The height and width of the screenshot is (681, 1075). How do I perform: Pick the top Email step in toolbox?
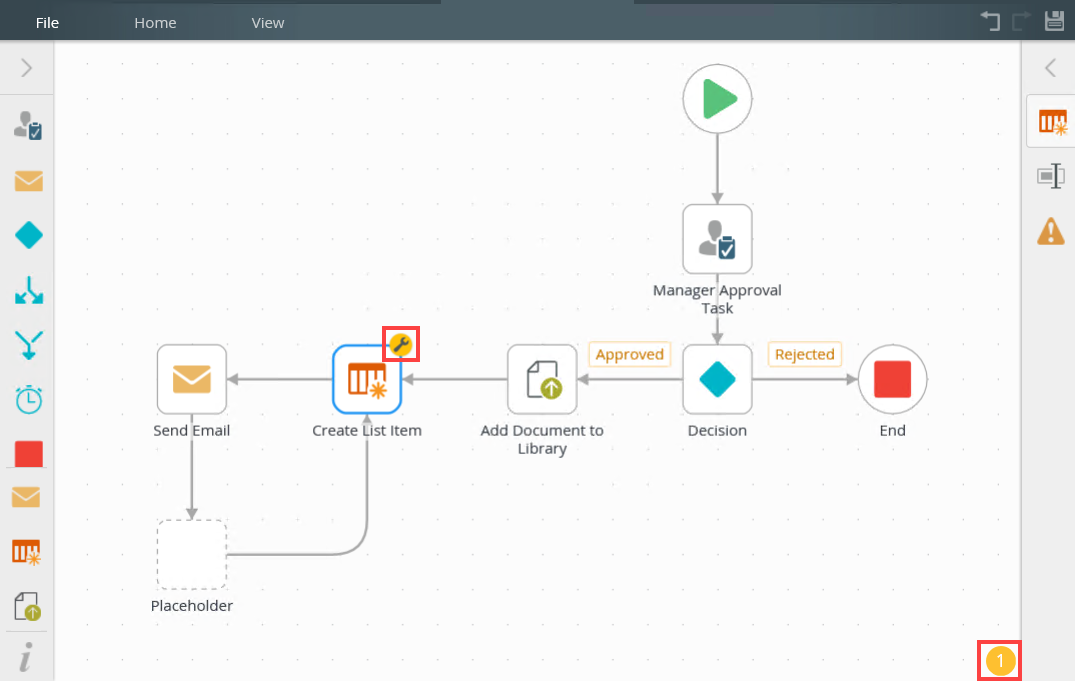(x=28, y=181)
